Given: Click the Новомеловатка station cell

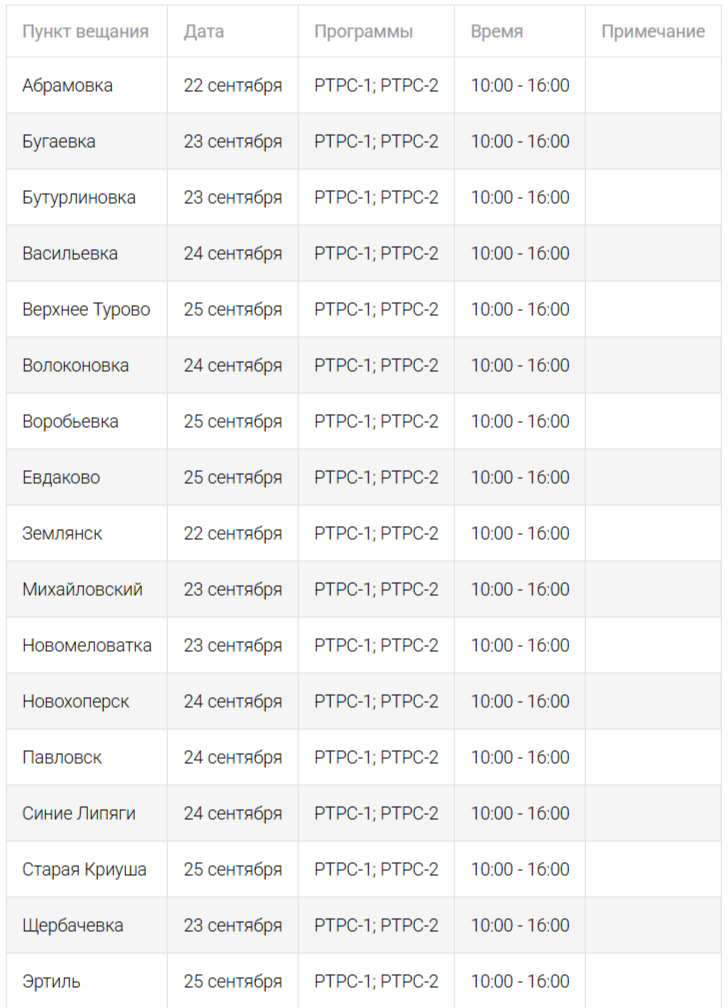Looking at the screenshot, I should tap(87, 645).
